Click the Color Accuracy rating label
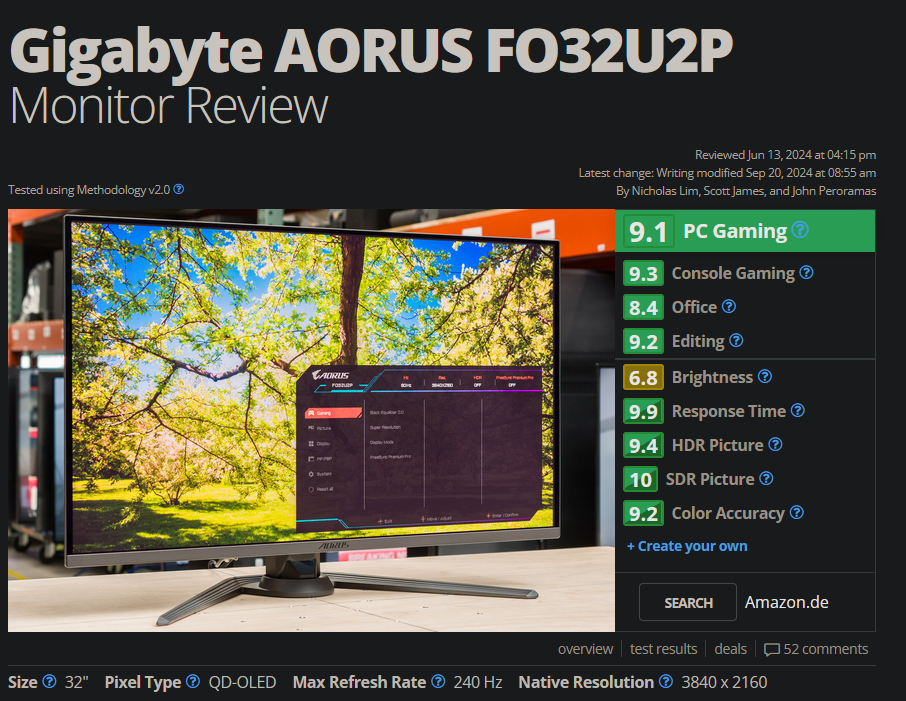 tap(728, 513)
